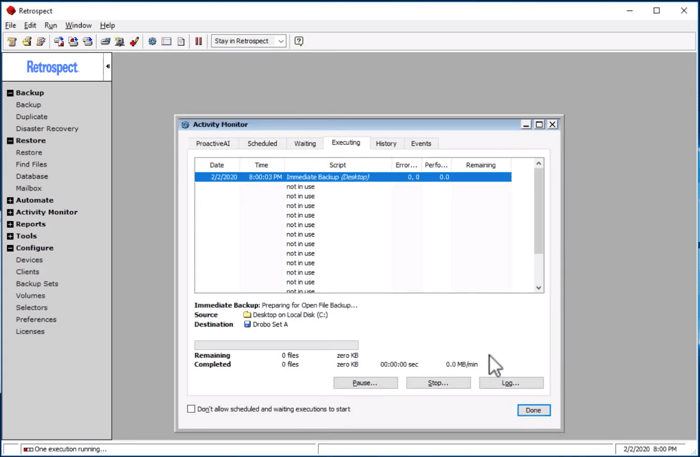Viewport: 700px width, 457px height.
Task: Collapse the sidebar using the arrow handle
Action: pyautogui.click(x=108, y=67)
